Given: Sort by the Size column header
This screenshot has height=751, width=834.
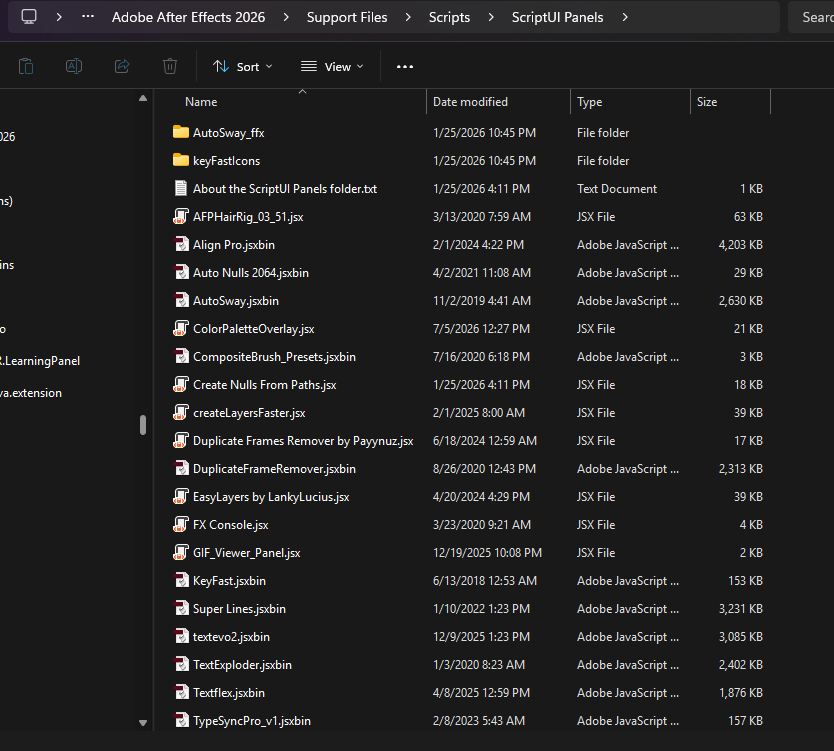Looking at the screenshot, I should (x=707, y=102).
